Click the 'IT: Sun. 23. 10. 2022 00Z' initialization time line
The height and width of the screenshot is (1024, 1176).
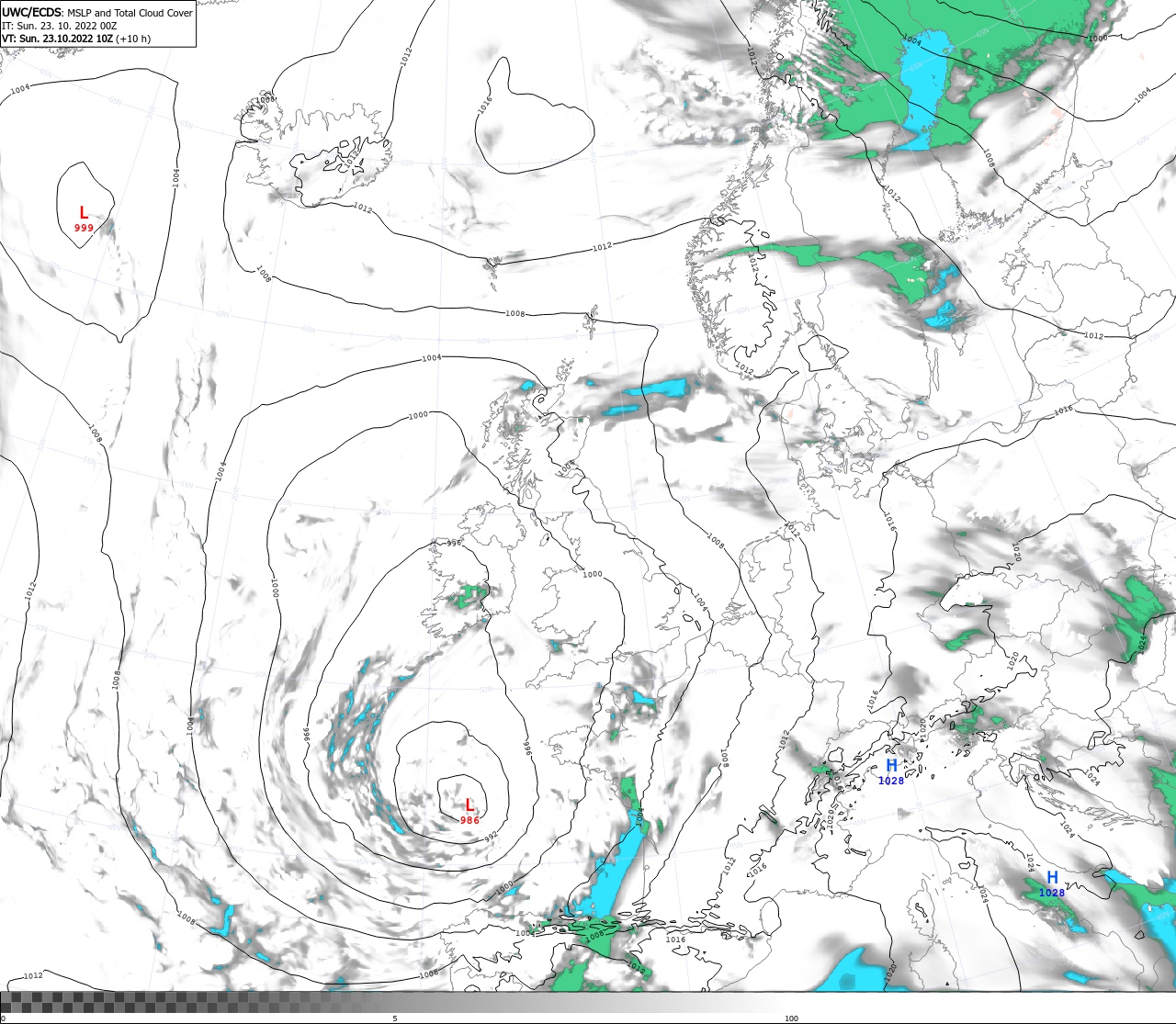(x=60, y=26)
